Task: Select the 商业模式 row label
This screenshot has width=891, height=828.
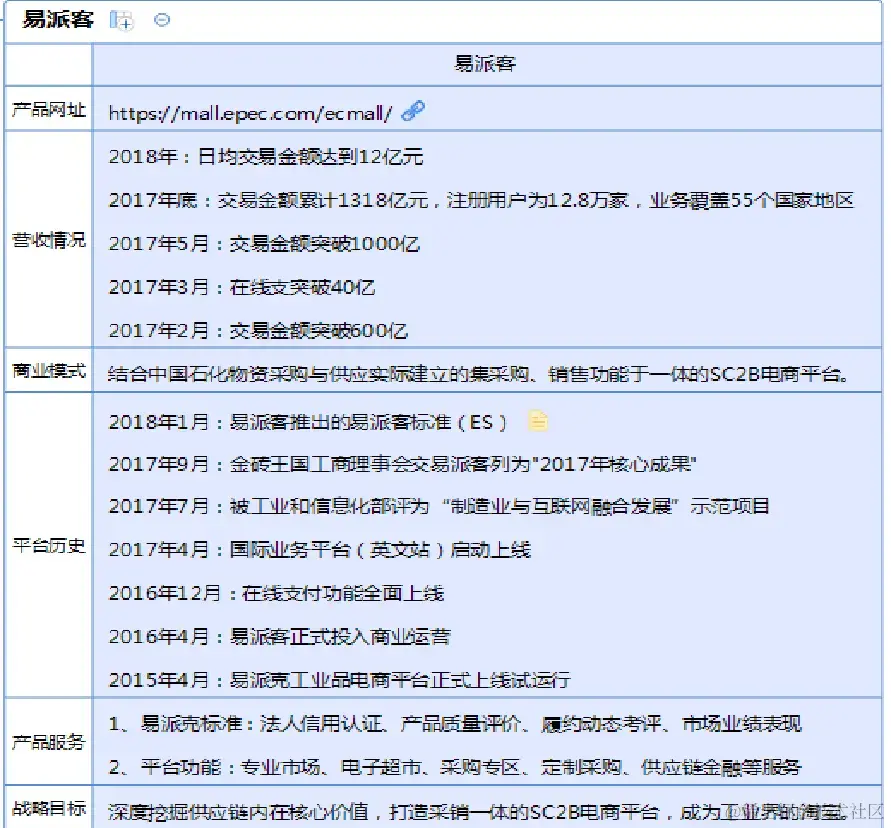Action: coord(49,371)
